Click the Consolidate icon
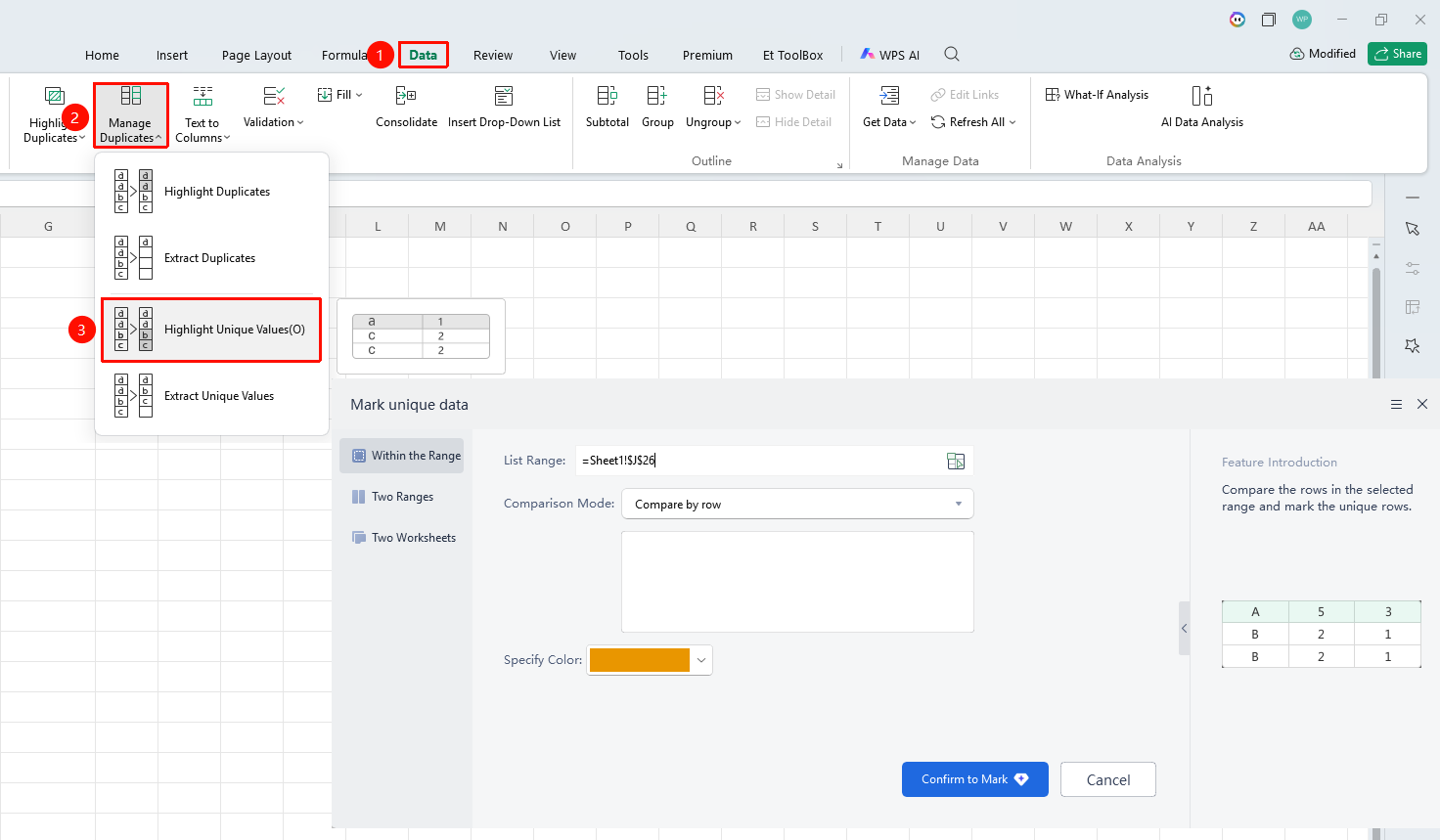This screenshot has width=1440, height=840. (406, 96)
